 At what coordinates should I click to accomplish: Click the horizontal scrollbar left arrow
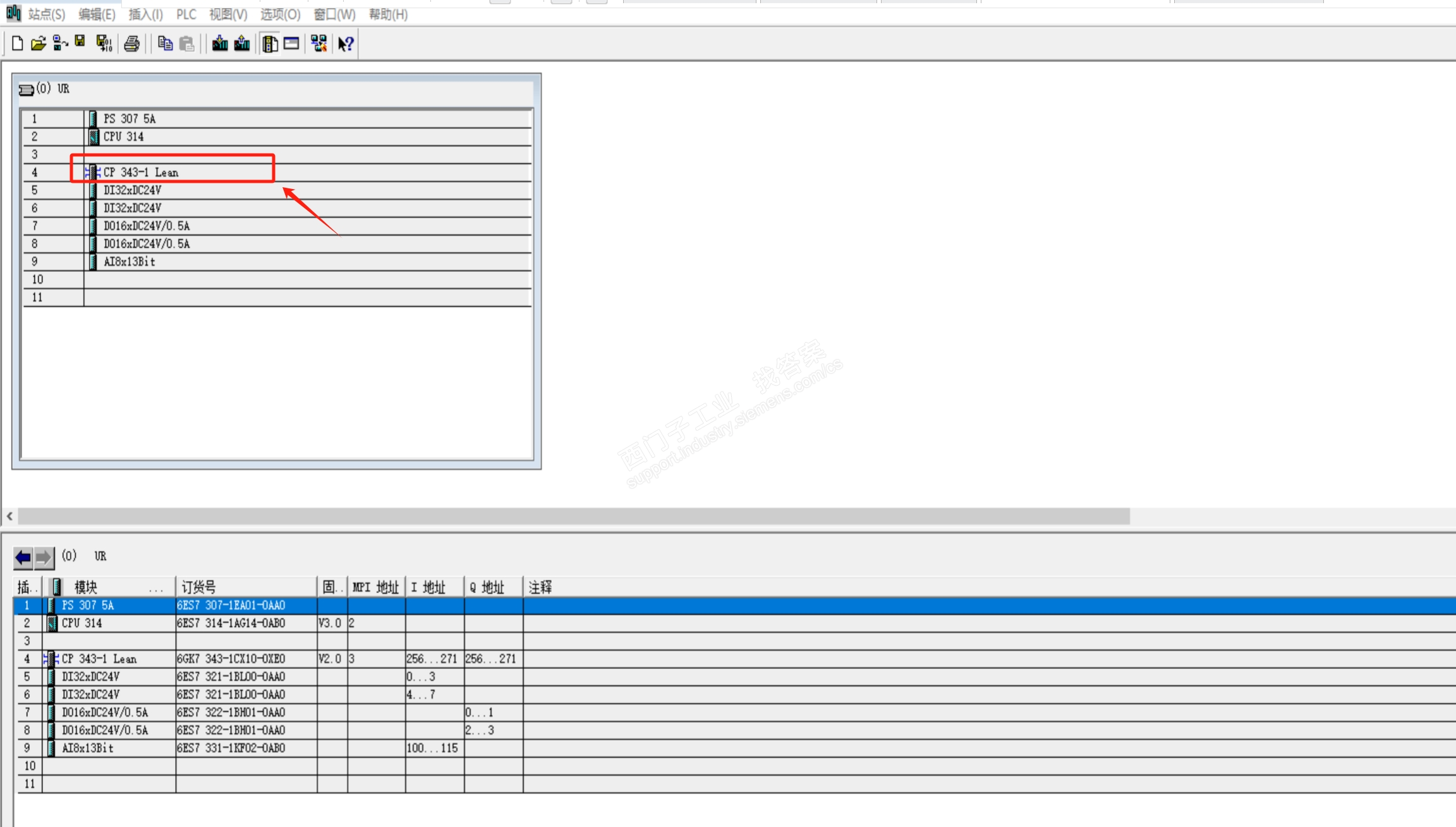pyautogui.click(x=9, y=516)
